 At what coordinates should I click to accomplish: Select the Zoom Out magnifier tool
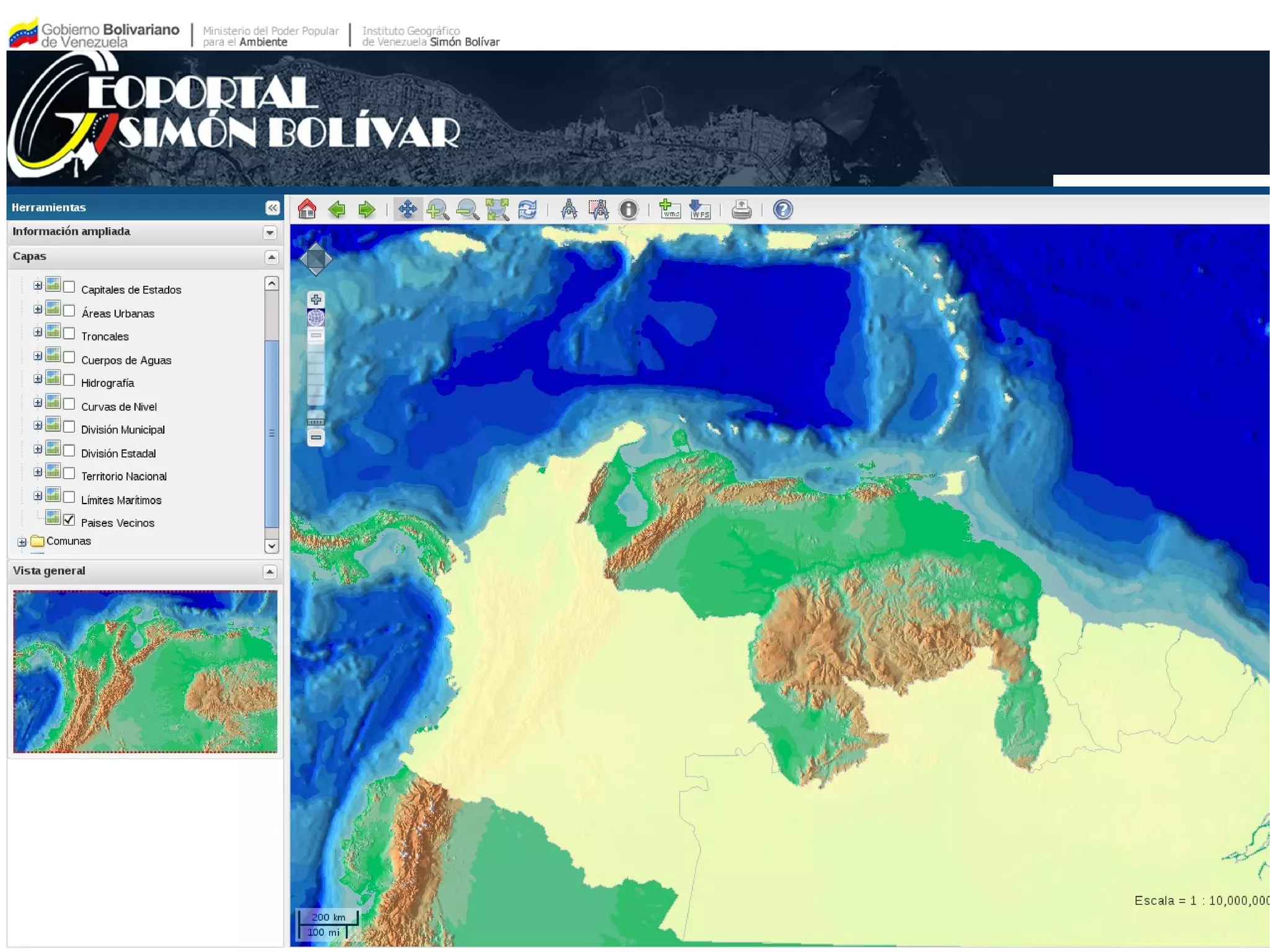(x=468, y=210)
